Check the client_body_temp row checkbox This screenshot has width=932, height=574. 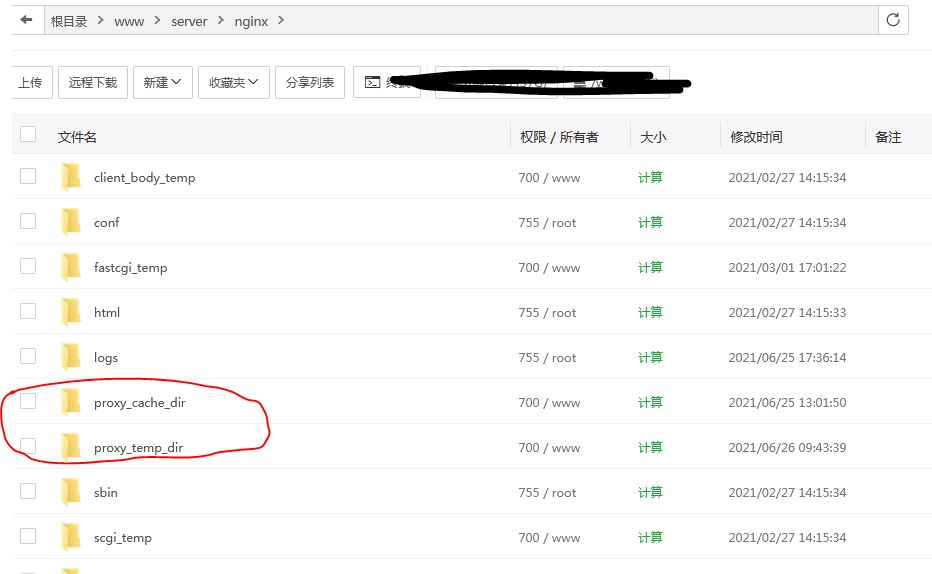coord(28,176)
